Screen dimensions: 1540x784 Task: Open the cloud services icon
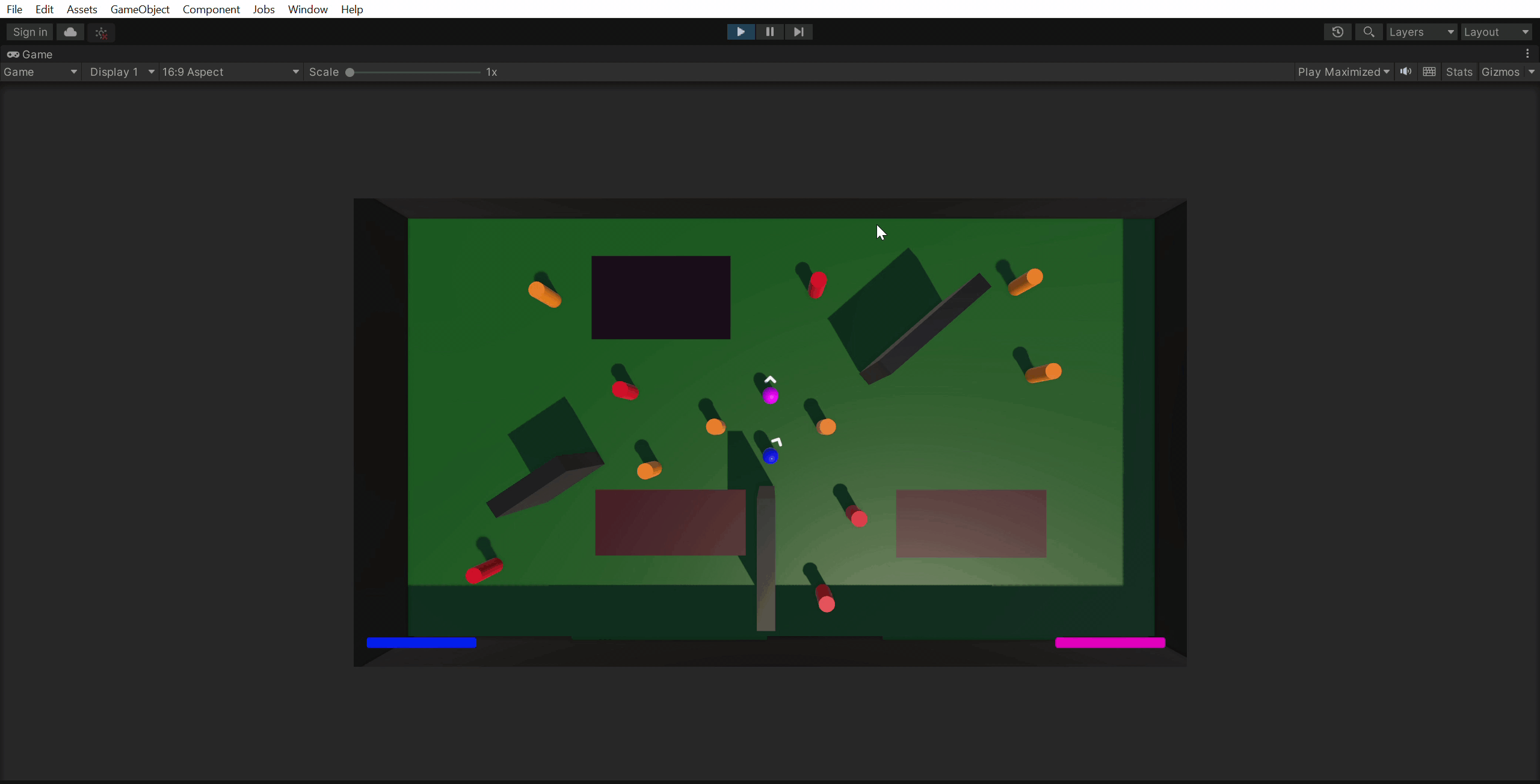(70, 32)
